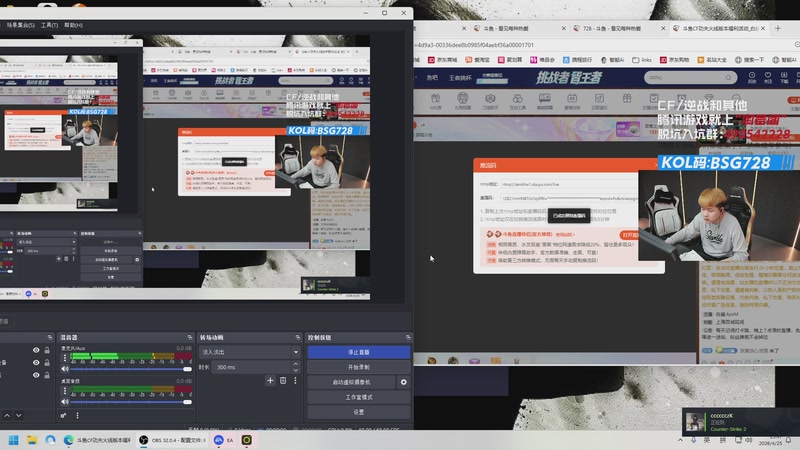
Task: Open transition three-dot properties menu
Action: [295, 381]
